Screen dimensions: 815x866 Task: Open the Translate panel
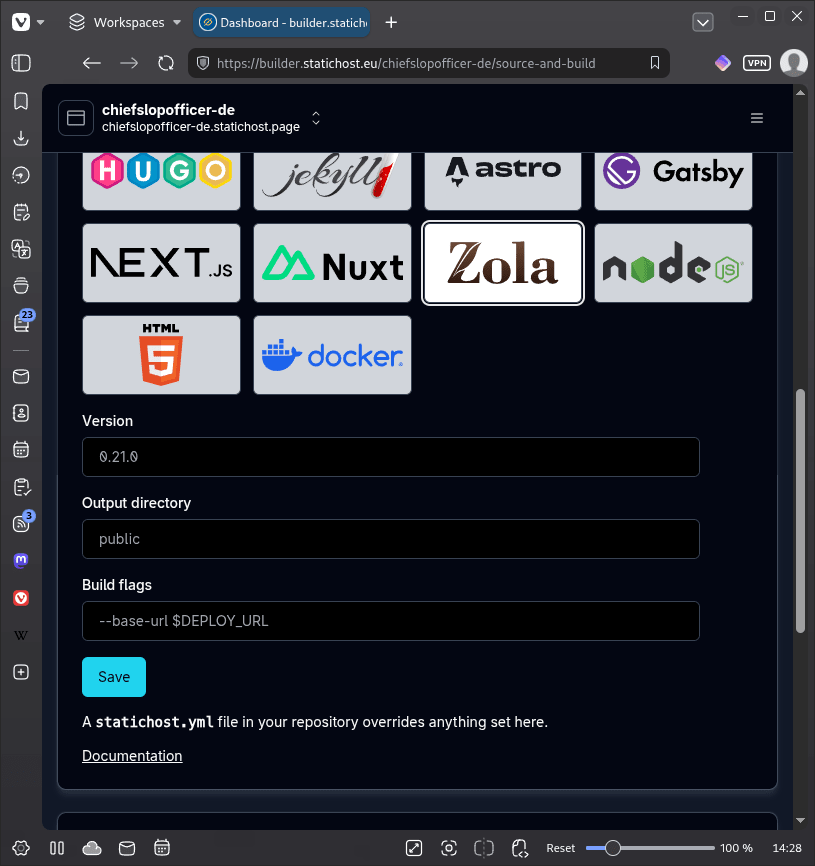pos(21,249)
